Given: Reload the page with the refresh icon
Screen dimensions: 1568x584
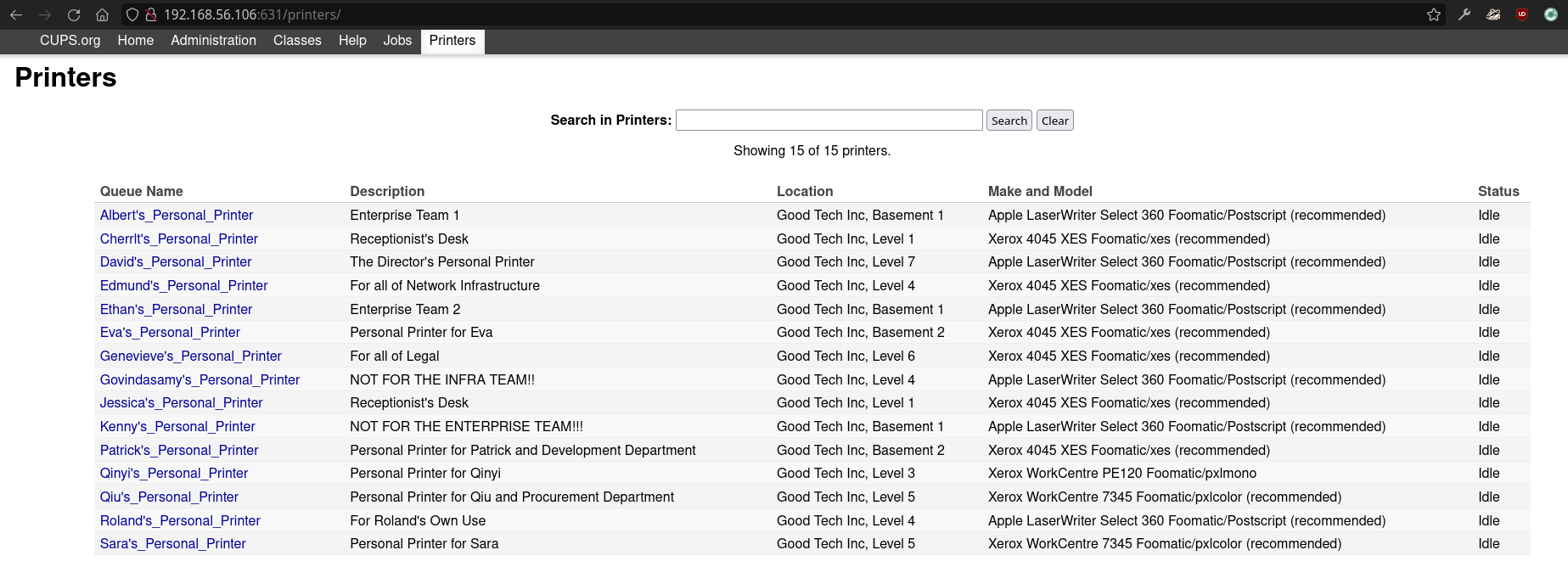Looking at the screenshot, I should (x=74, y=14).
